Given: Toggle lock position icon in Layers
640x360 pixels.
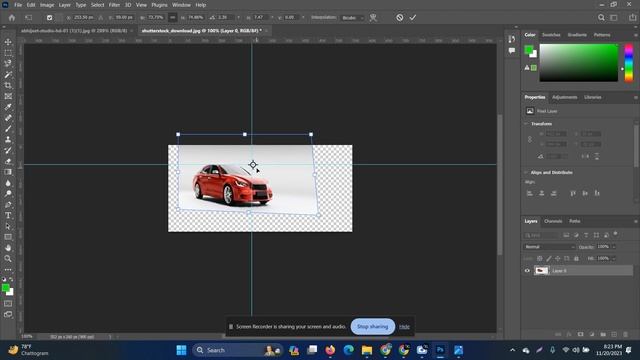Looking at the screenshot, I should point(558,258).
